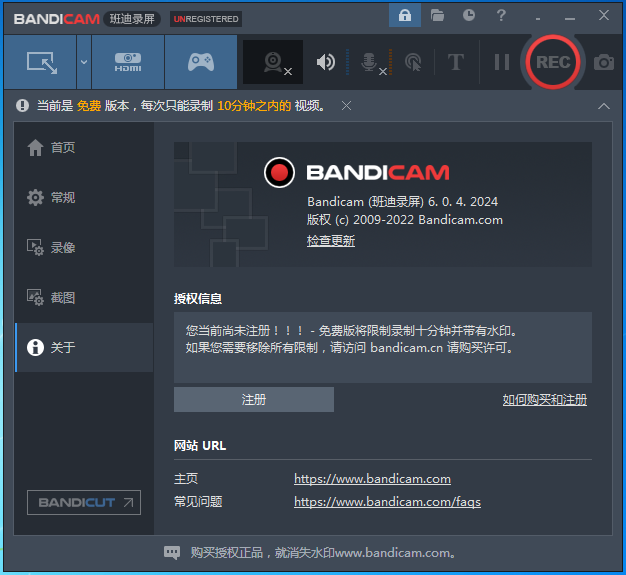Click footer text 购买授权正品，就消失水印
Screen dimensions: 626x575
tap(263, 553)
